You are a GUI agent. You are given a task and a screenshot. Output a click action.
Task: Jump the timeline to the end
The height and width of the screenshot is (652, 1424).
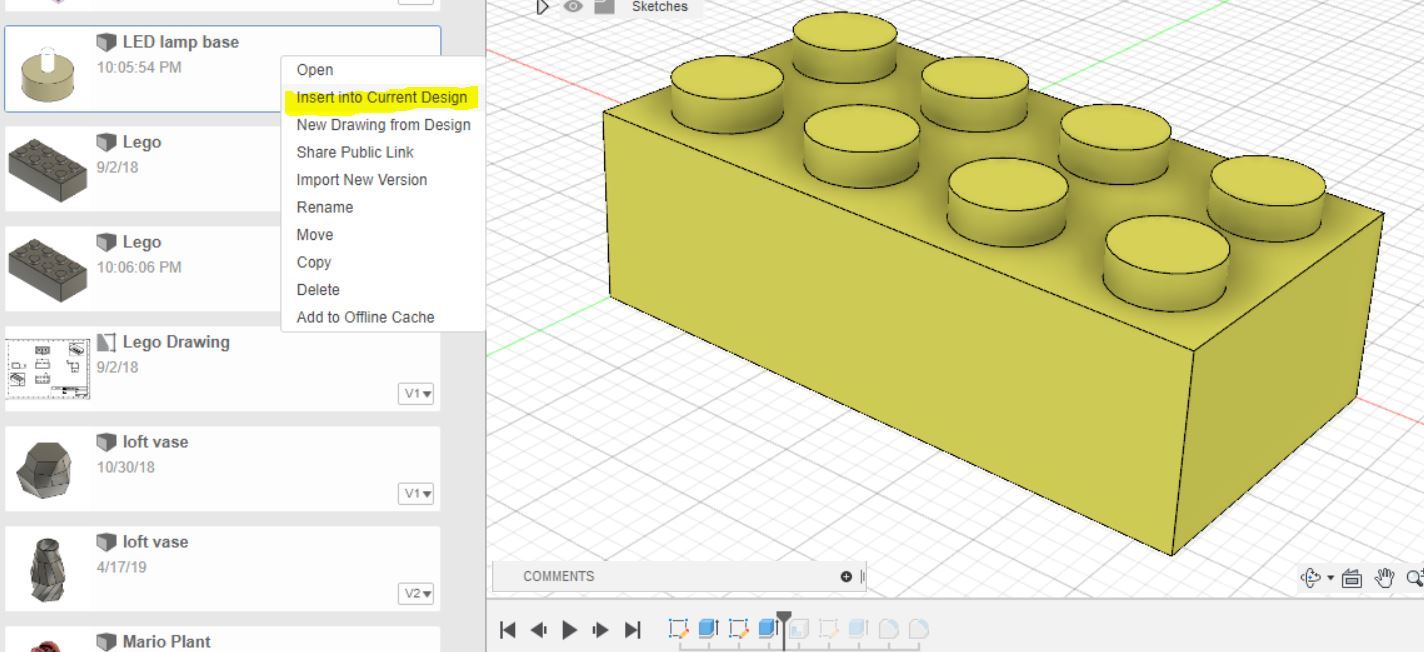632,630
